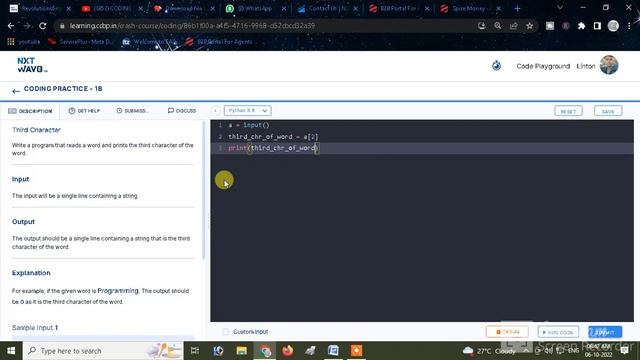Click the Explanation heading
Viewport: 640px width, 360px height.
(x=31, y=273)
